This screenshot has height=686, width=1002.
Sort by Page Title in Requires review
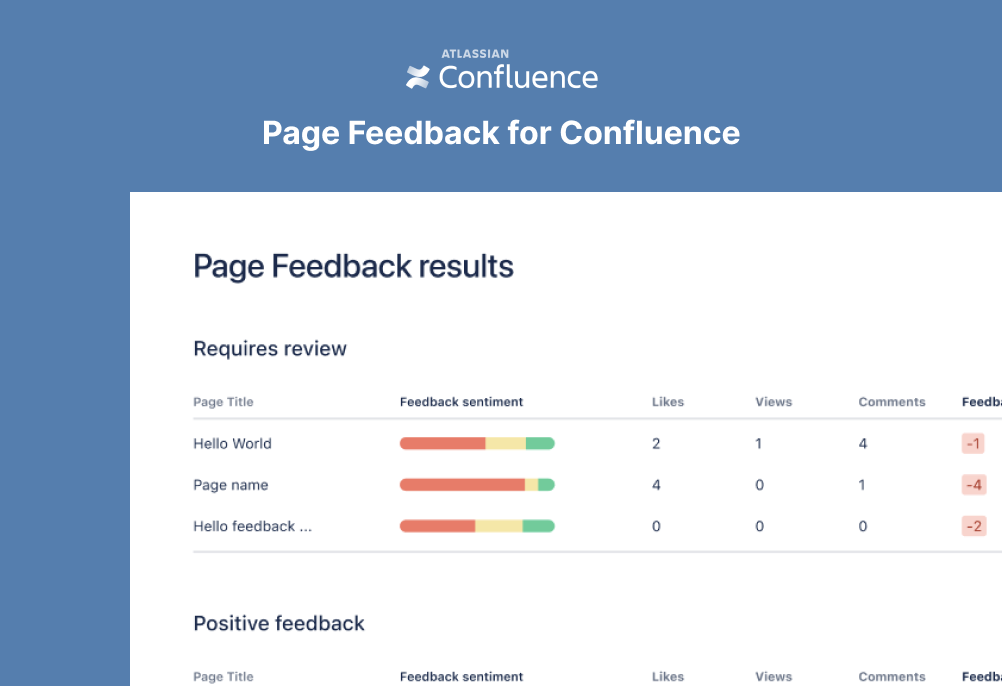coord(224,402)
